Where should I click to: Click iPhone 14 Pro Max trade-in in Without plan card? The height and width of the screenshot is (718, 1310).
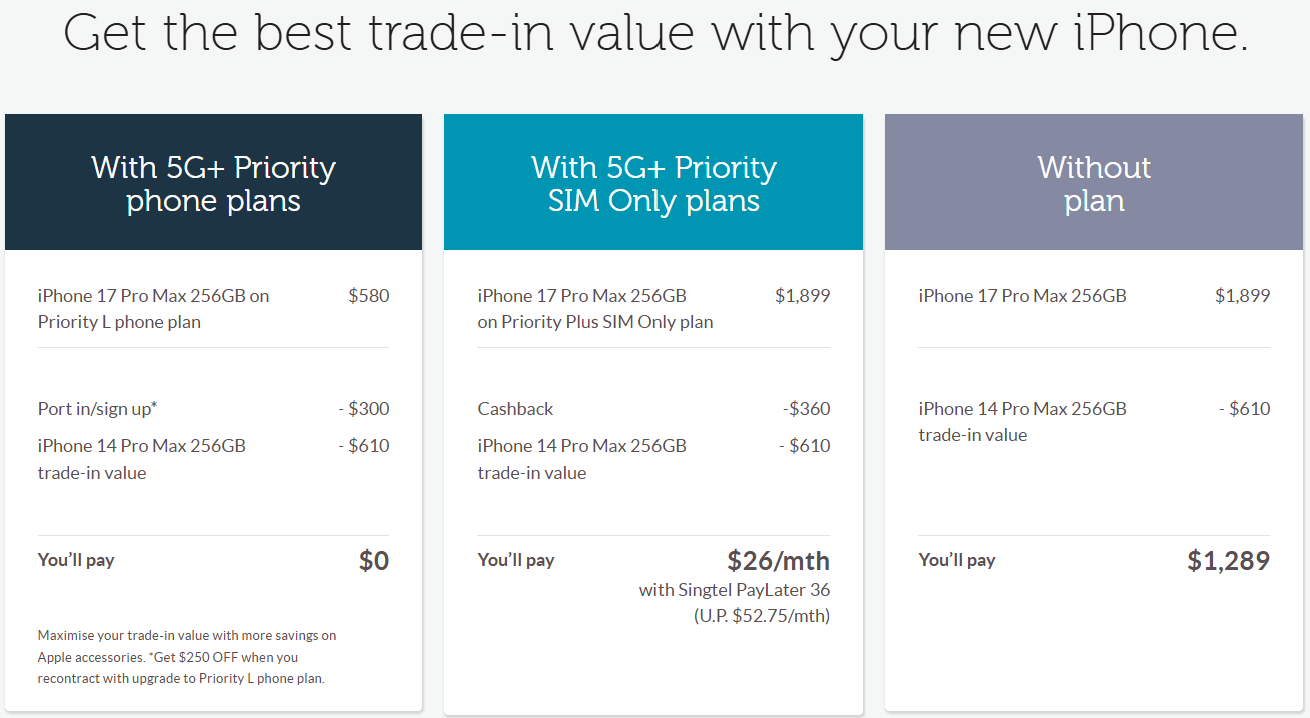[x=1022, y=421]
